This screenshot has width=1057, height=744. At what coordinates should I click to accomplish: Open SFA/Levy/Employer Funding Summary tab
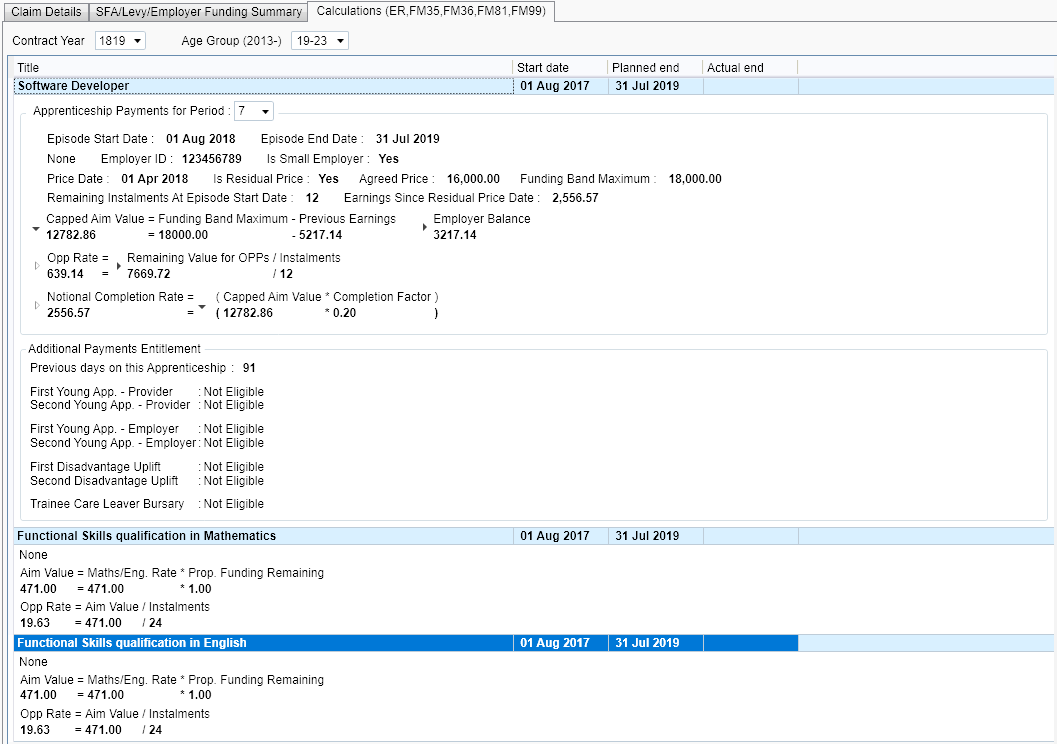point(198,12)
